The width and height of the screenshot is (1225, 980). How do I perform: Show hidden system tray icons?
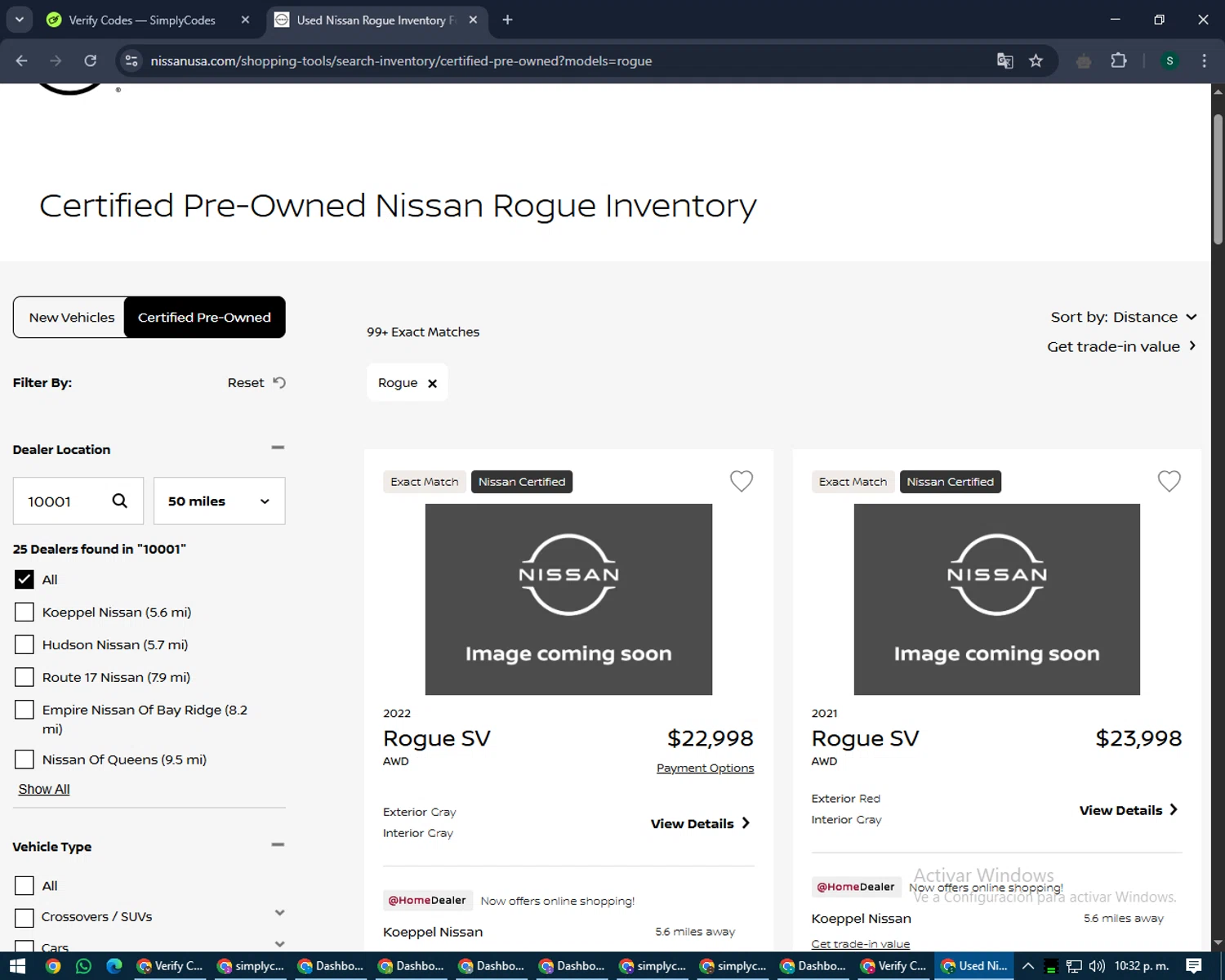point(1028,966)
